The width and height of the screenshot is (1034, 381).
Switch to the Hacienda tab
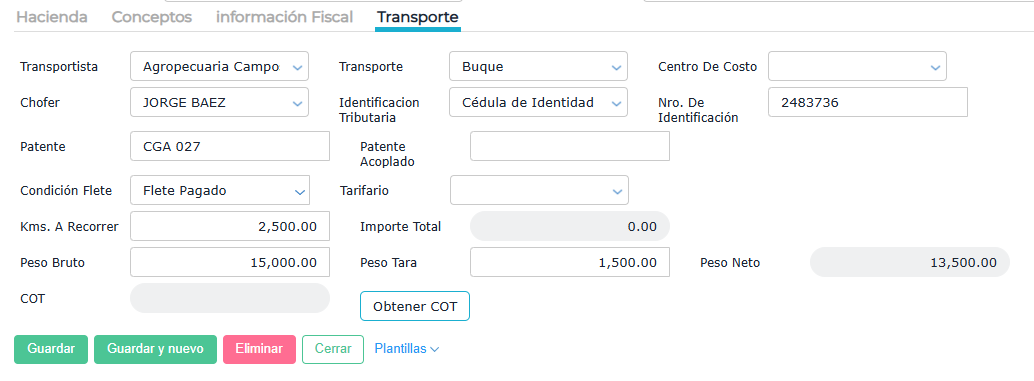51,17
